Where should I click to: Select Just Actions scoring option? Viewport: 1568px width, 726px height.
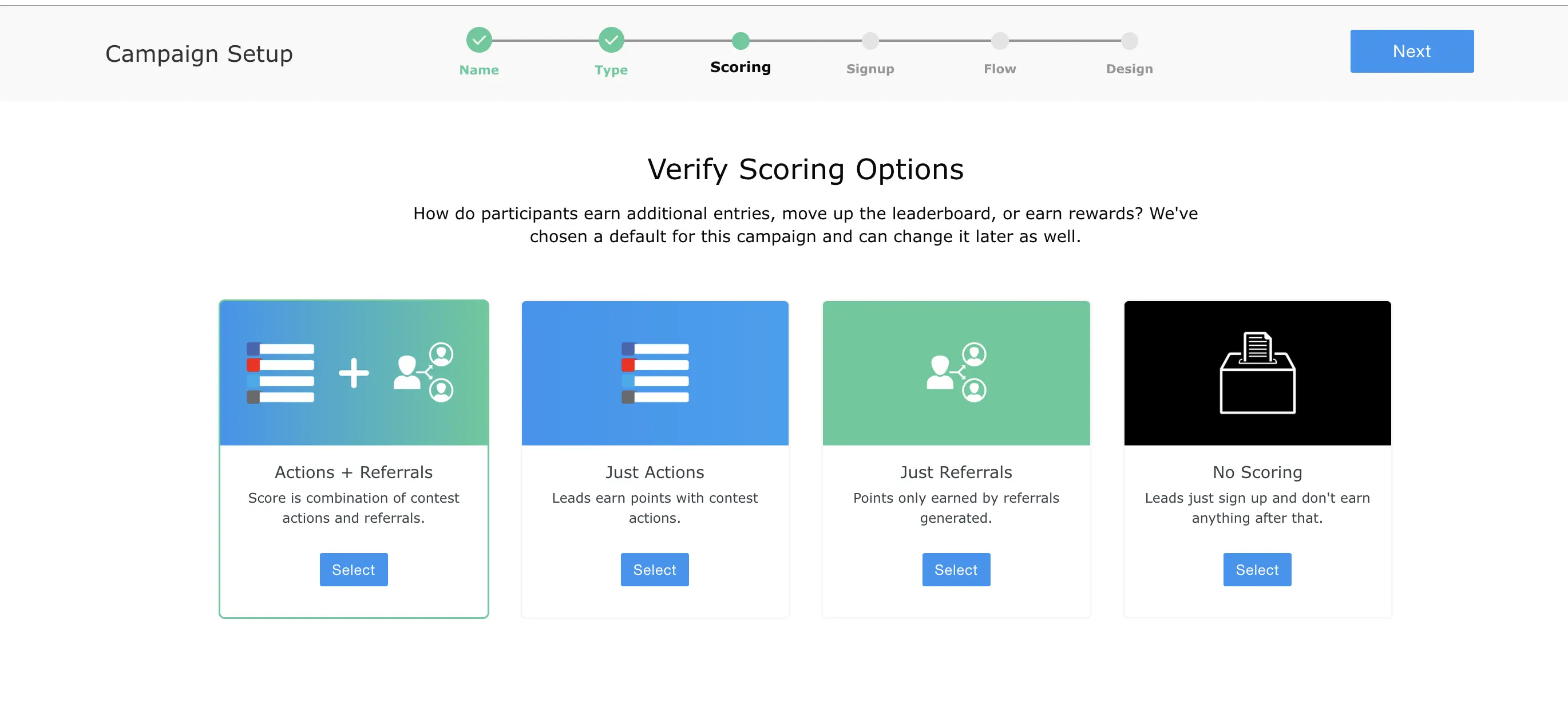(655, 570)
